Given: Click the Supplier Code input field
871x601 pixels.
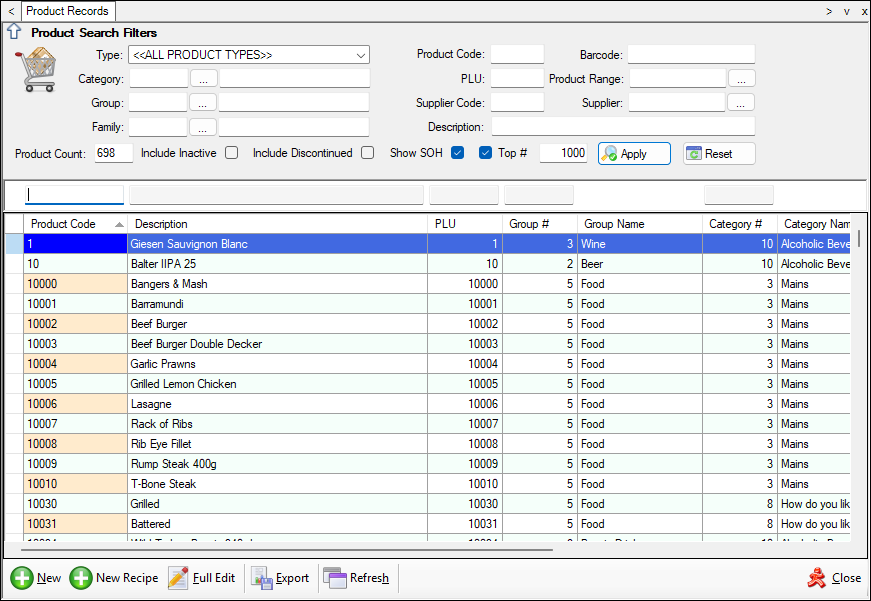Looking at the screenshot, I should click(517, 102).
